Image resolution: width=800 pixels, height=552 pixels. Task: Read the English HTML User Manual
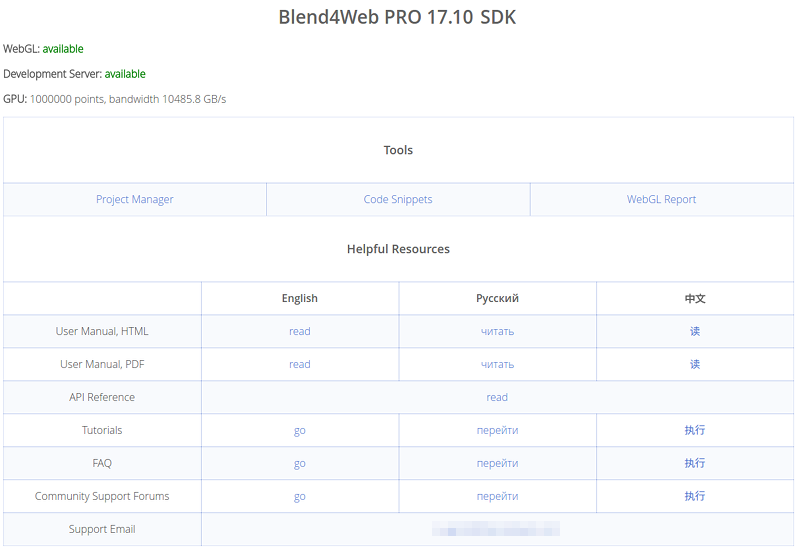coord(300,331)
